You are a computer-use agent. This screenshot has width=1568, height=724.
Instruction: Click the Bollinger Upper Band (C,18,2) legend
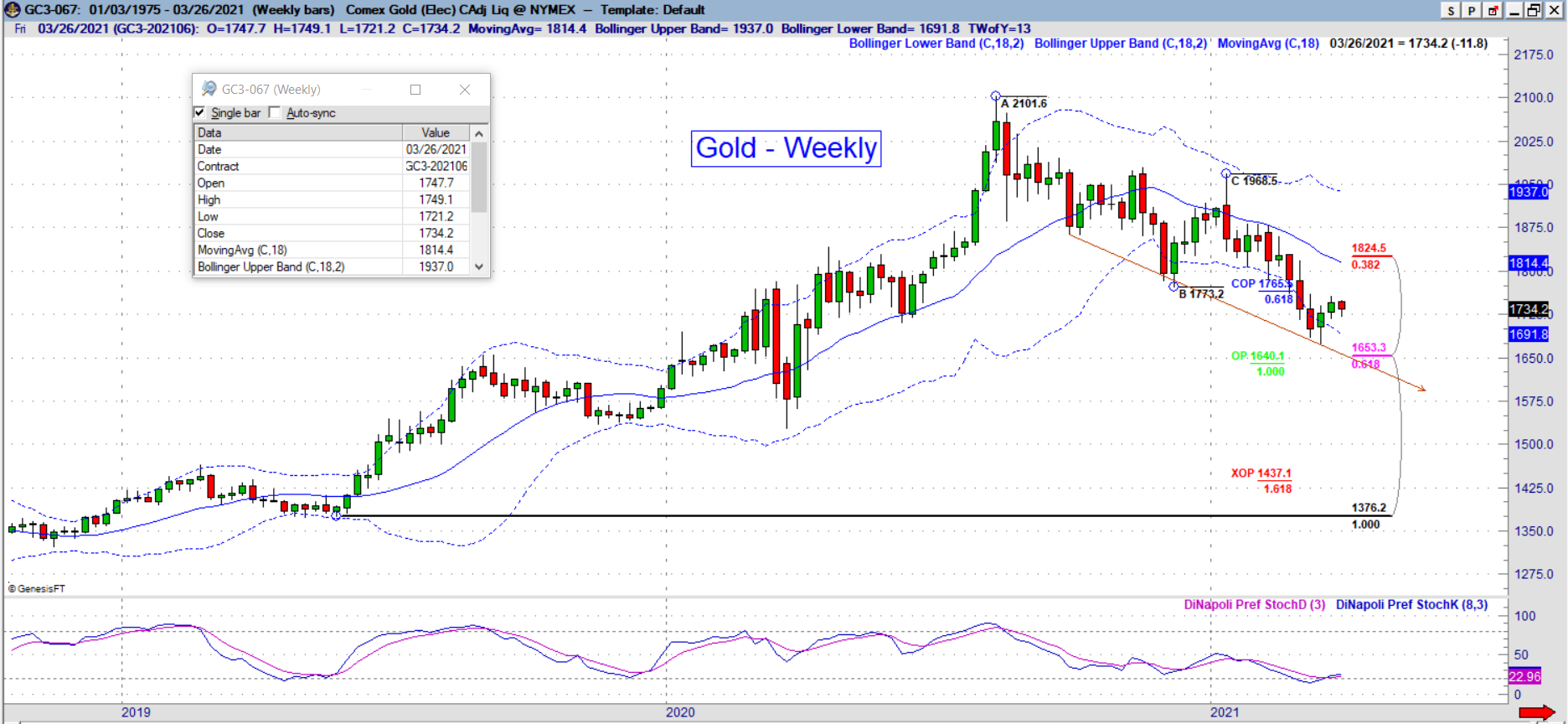[1121, 44]
